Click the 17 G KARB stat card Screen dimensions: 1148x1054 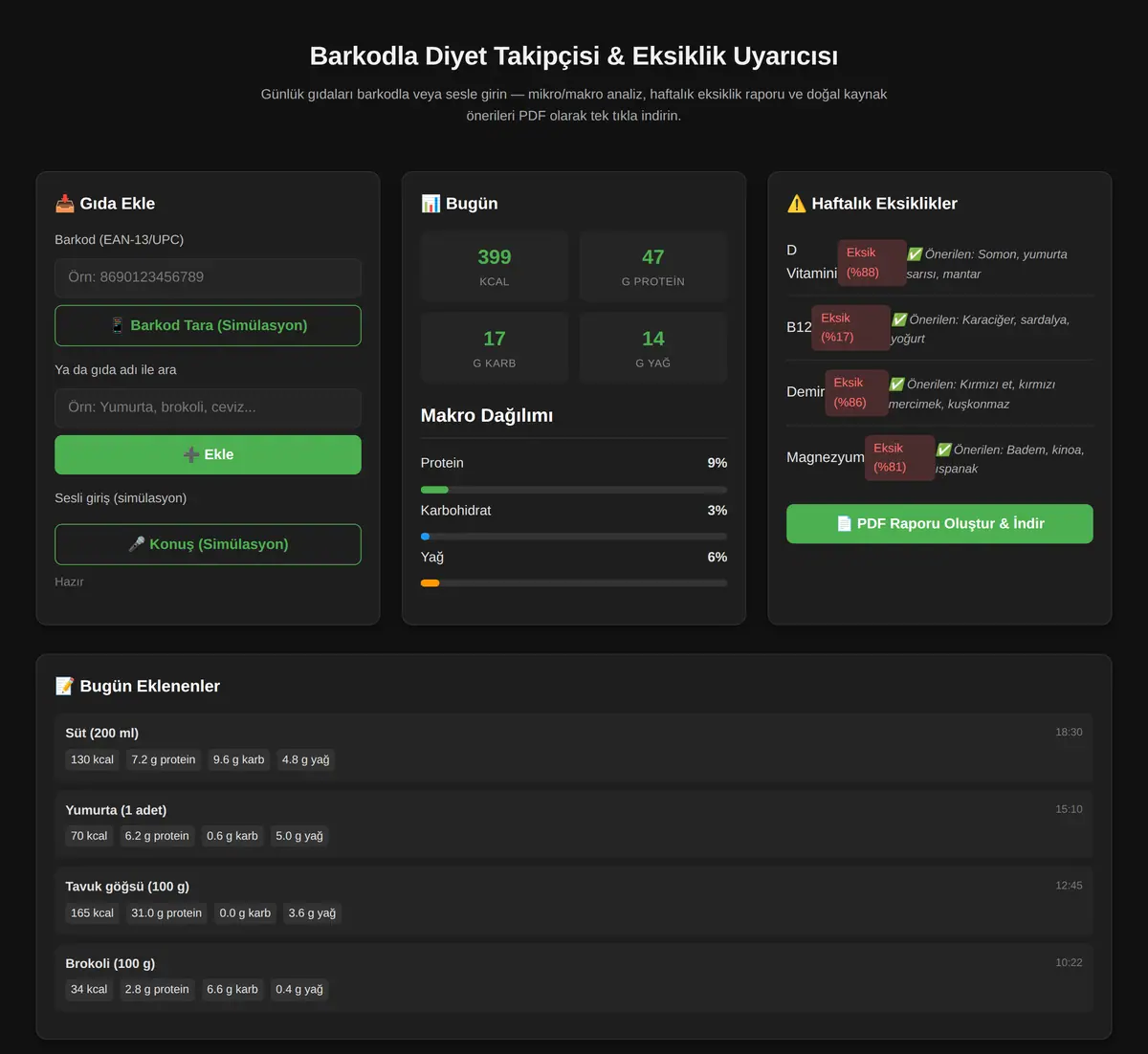coord(495,348)
